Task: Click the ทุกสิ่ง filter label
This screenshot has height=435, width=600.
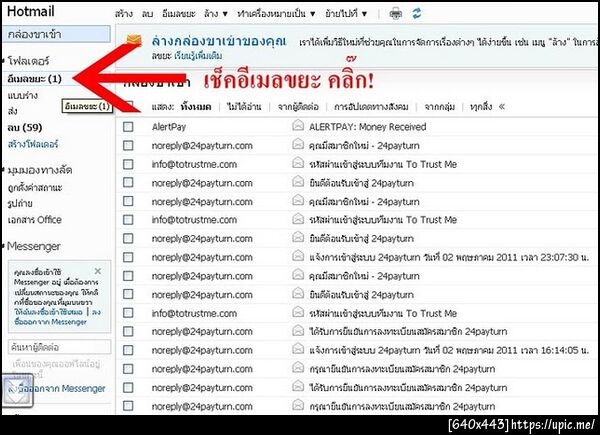Action: click(x=481, y=107)
